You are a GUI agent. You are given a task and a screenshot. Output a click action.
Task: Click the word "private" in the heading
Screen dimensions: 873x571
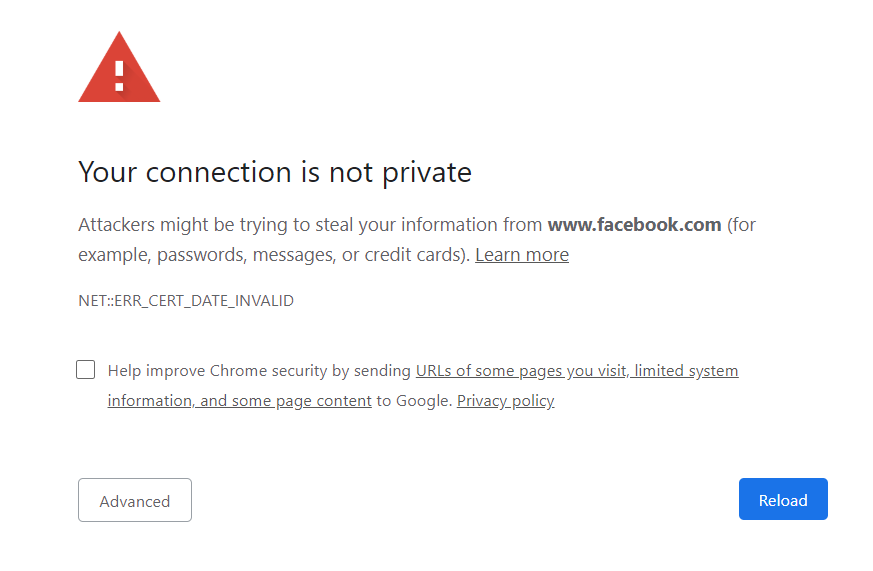pos(427,172)
